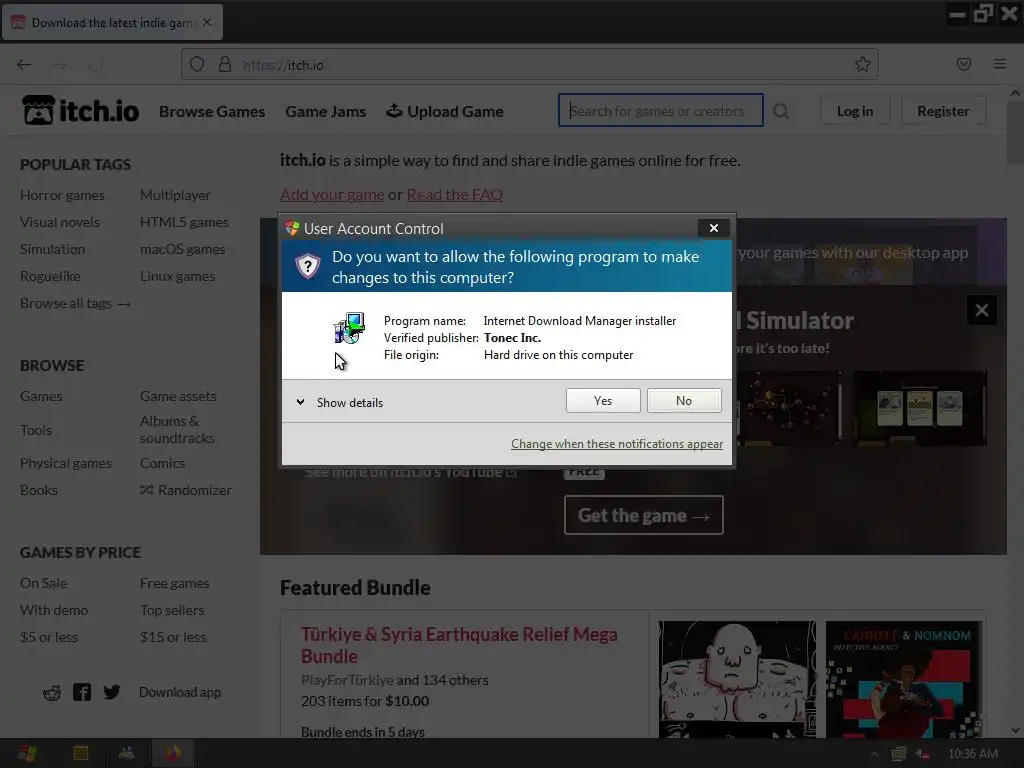
Task: Dismiss the featured banner with X
Action: point(982,310)
